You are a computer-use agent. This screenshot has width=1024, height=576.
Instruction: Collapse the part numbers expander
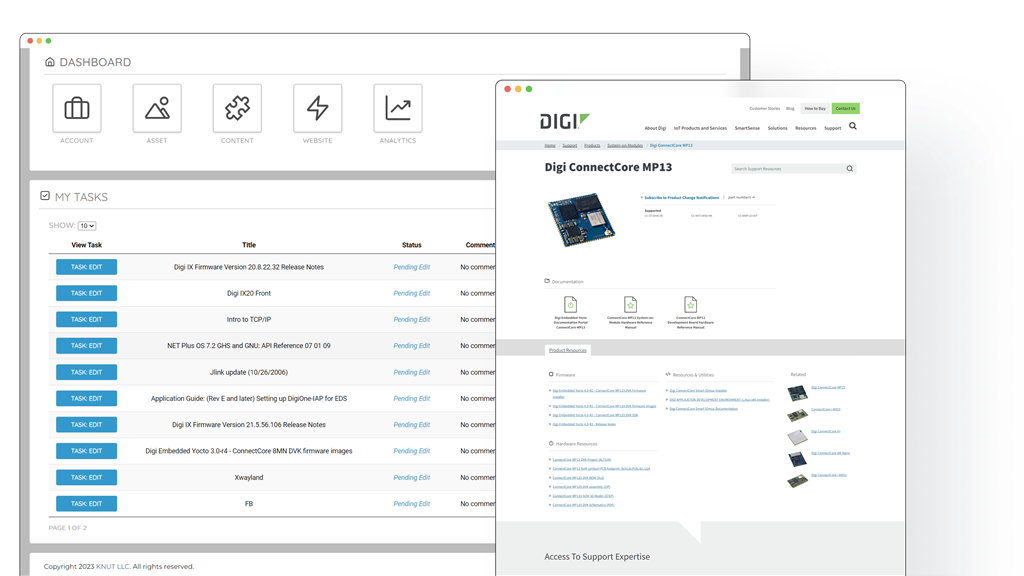coord(741,197)
